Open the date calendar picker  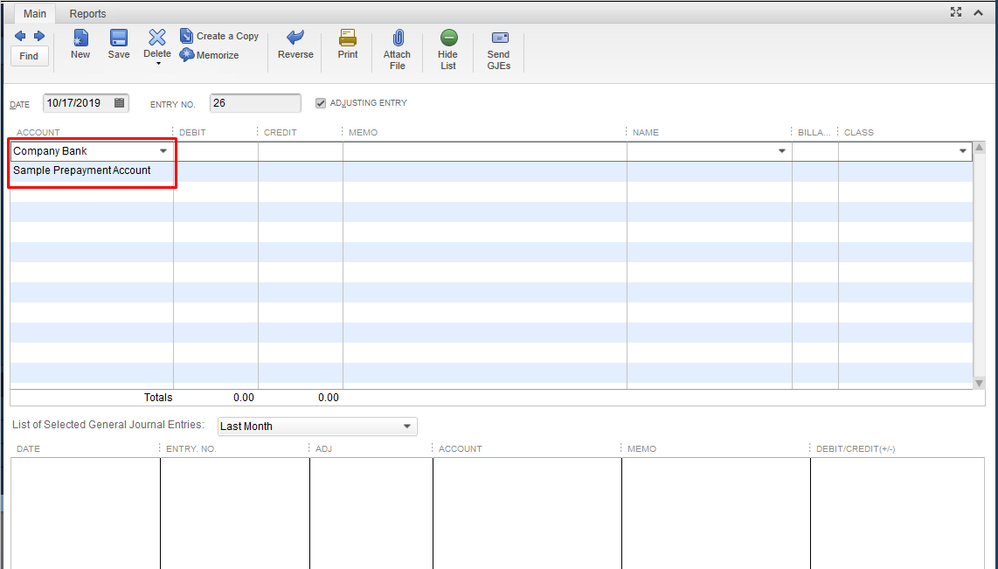(119, 102)
